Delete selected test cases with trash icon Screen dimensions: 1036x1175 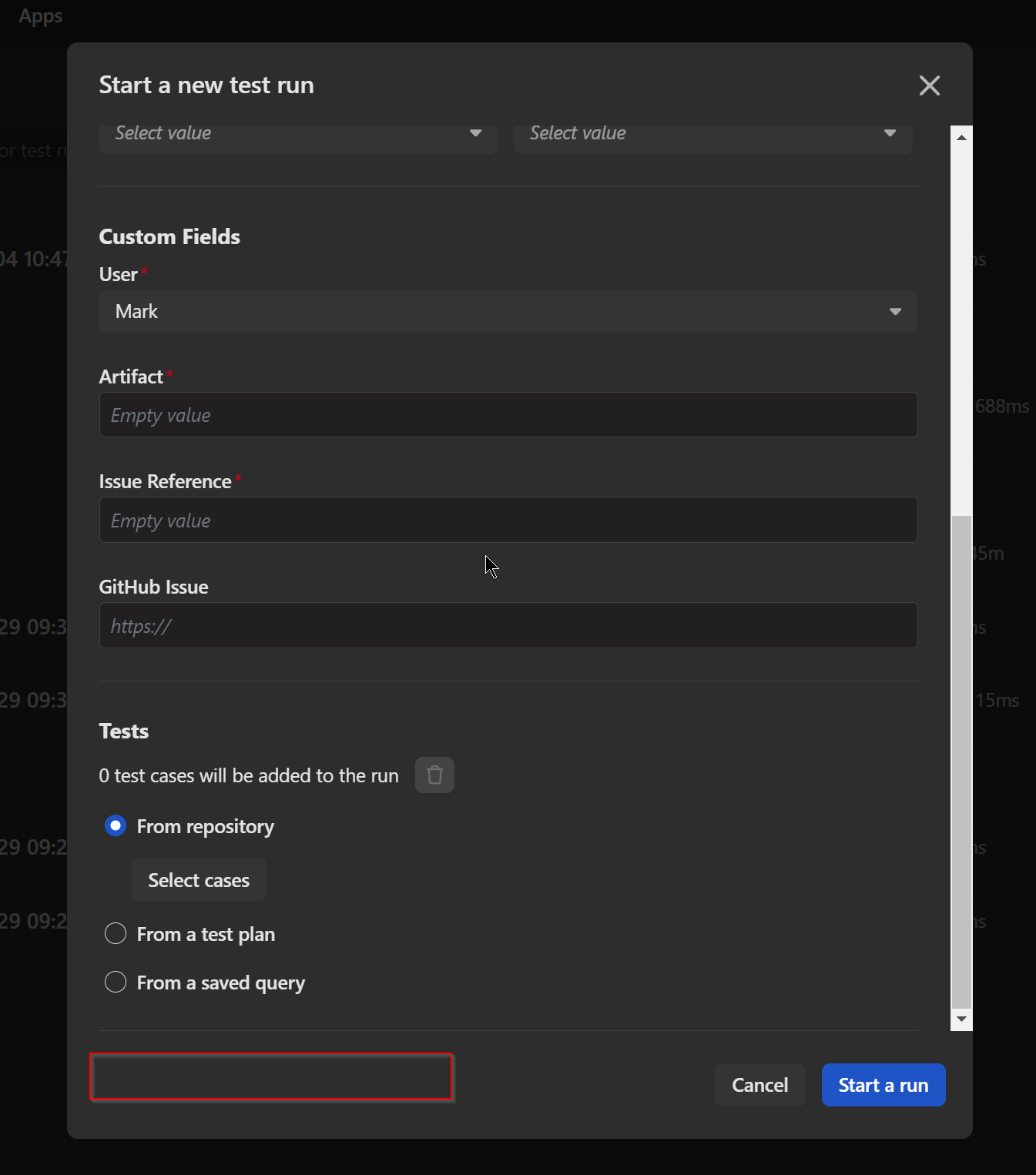point(434,775)
